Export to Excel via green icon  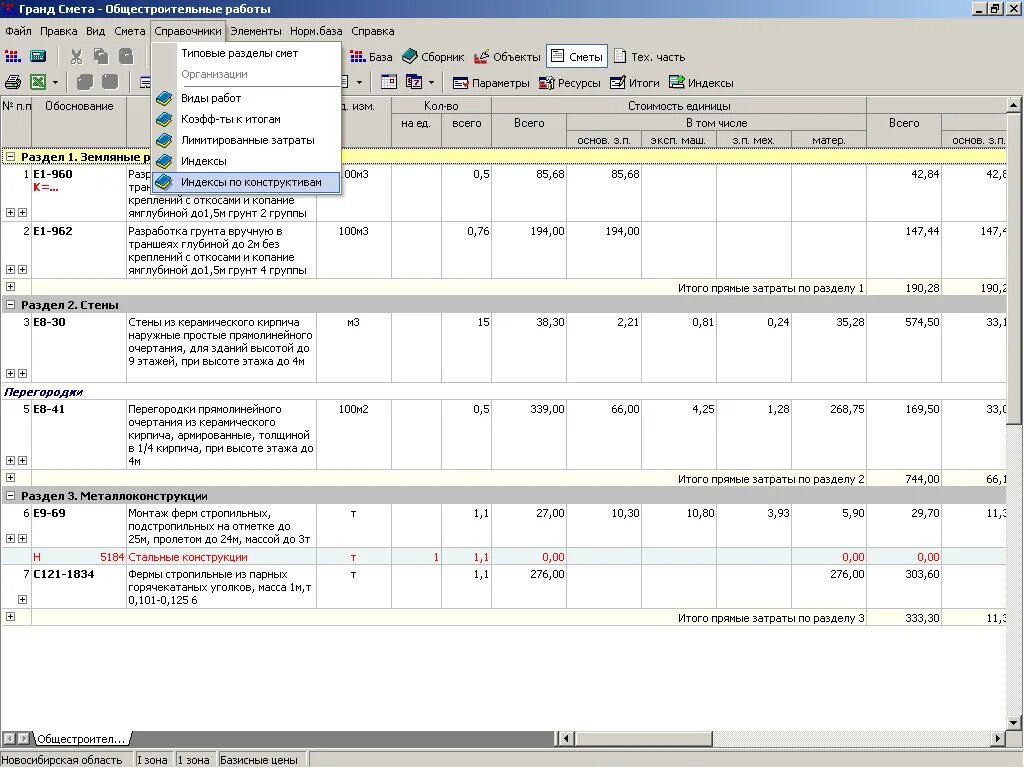point(39,83)
